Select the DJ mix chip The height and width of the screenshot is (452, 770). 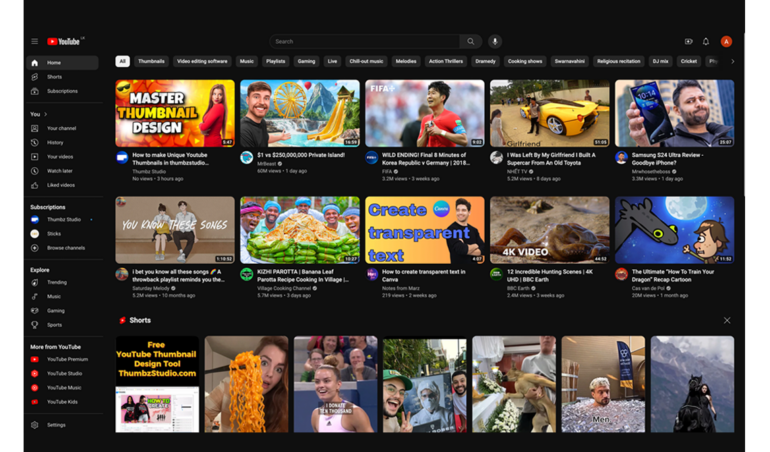660,61
